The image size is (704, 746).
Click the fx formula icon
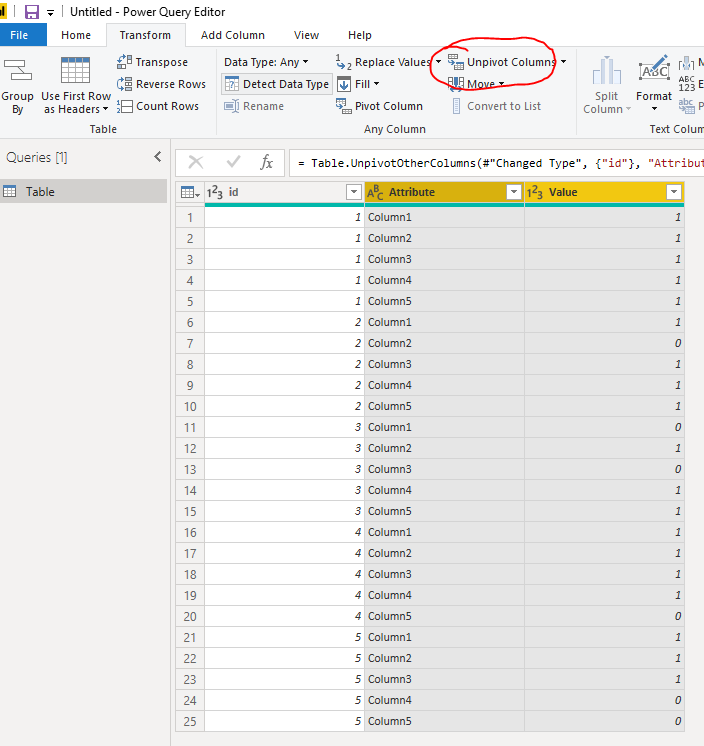pyautogui.click(x=266, y=163)
